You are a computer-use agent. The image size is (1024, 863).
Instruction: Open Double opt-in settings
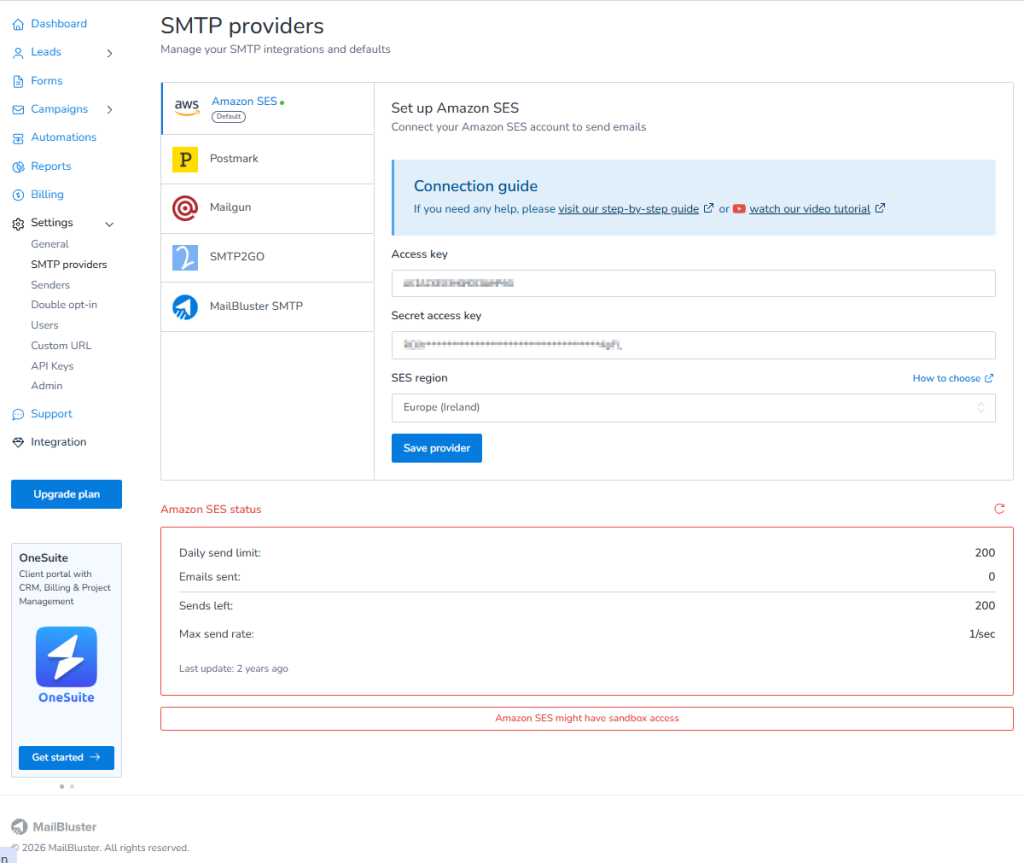64,304
